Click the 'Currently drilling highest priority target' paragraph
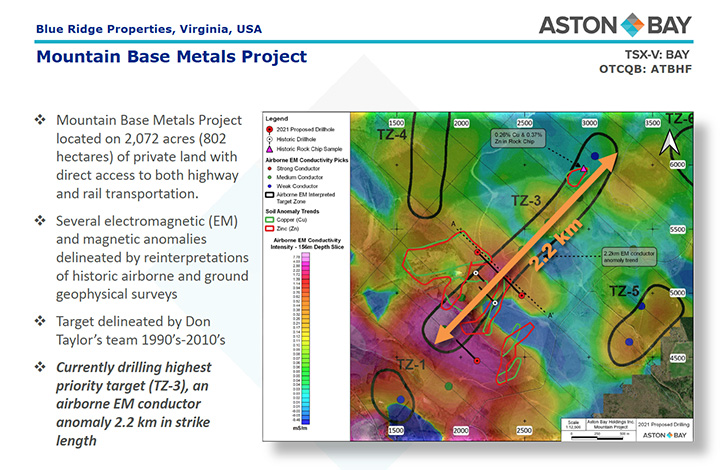 [x=133, y=404]
